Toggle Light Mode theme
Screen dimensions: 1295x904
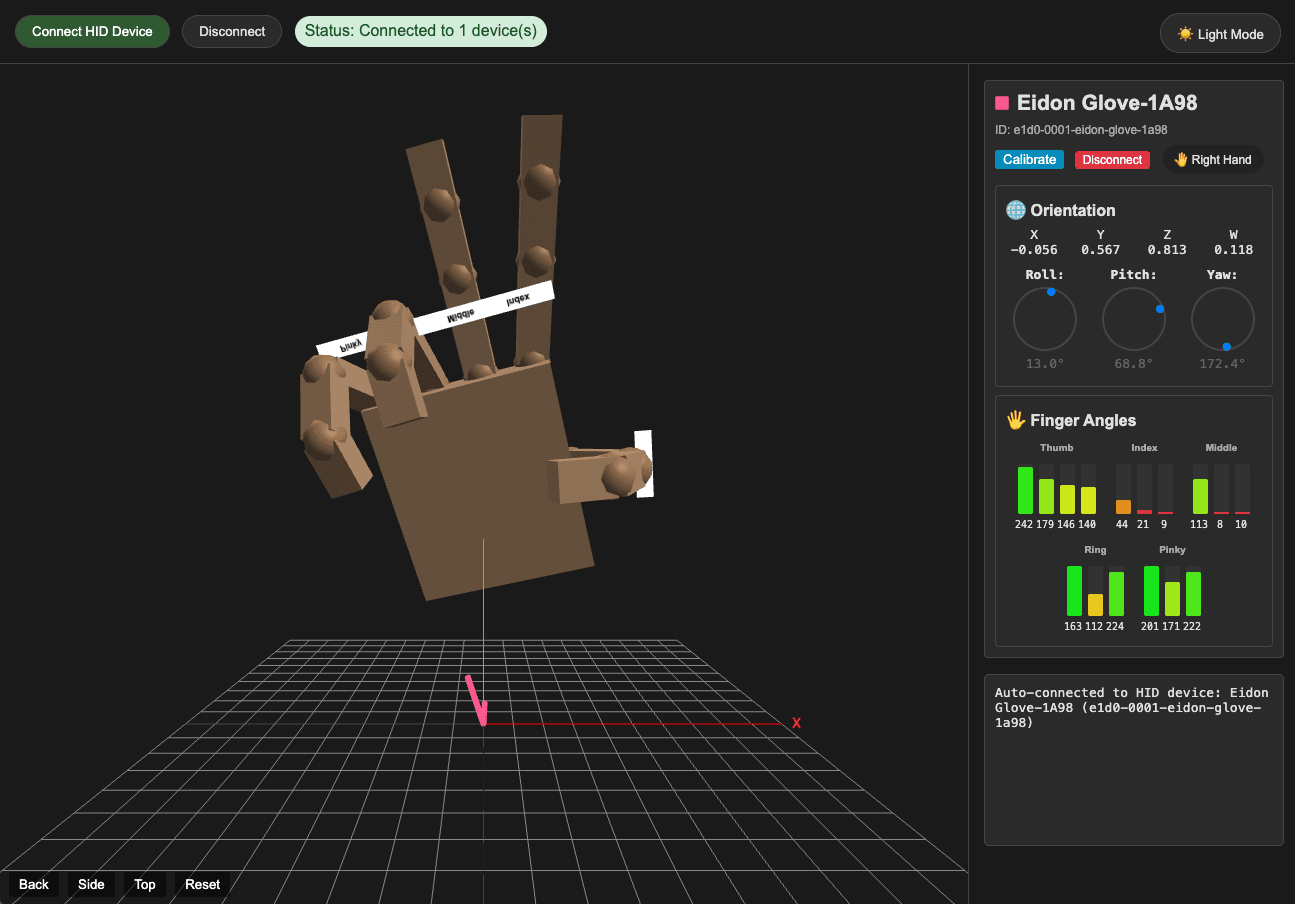click(x=1220, y=34)
